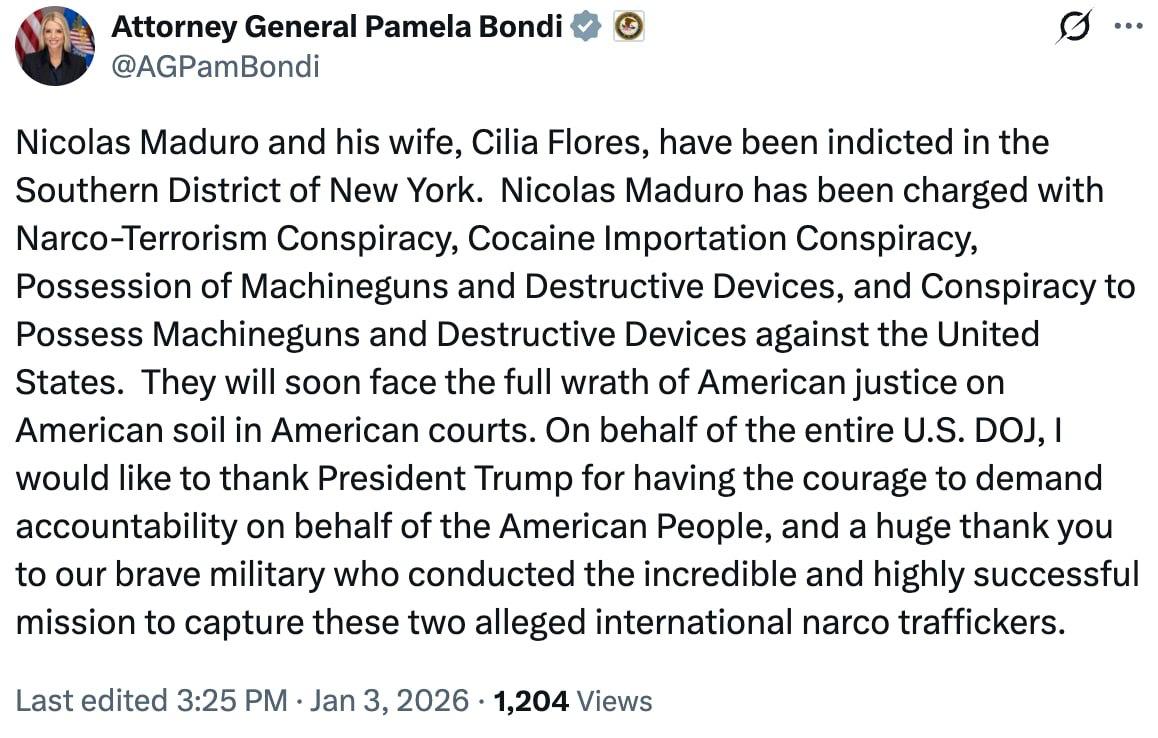This screenshot has width=1158, height=738.
Task: Click the DOJ seal affiliation badge
Action: point(629,27)
